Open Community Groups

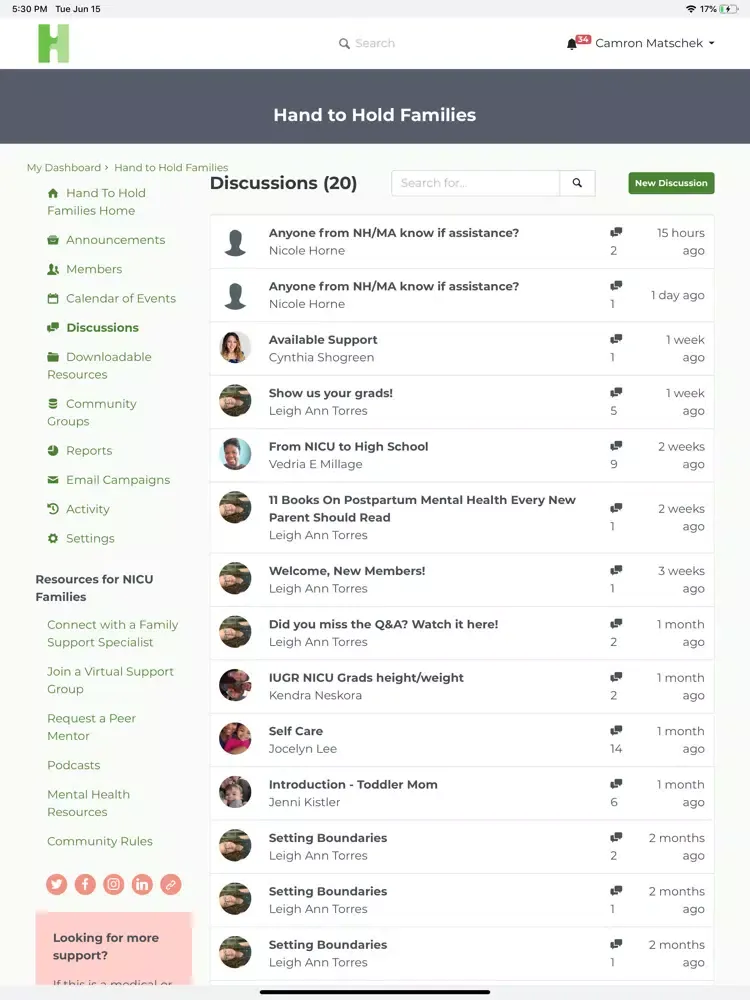point(92,413)
